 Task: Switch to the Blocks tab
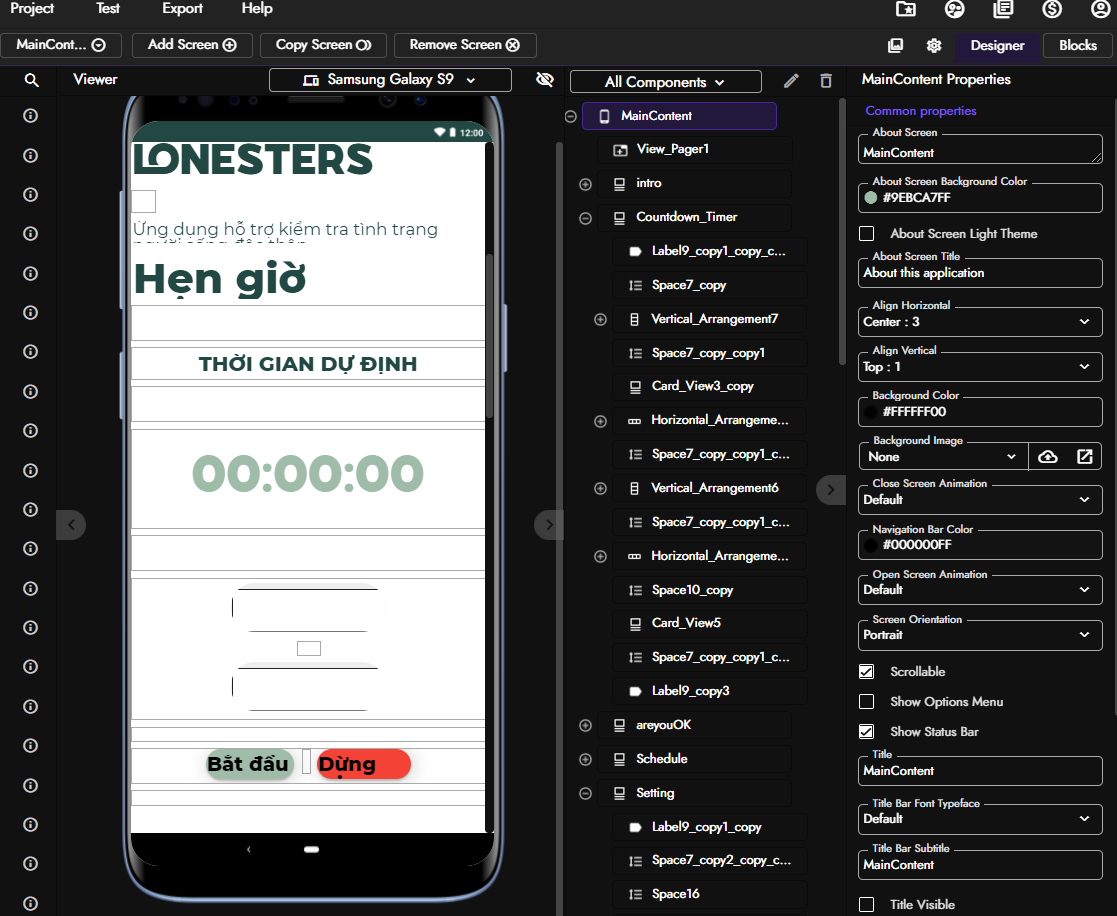tap(1077, 45)
